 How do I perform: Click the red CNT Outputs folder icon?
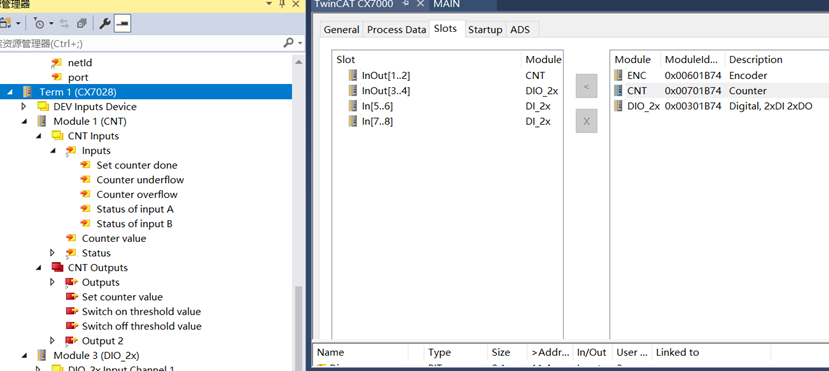click(x=57, y=267)
